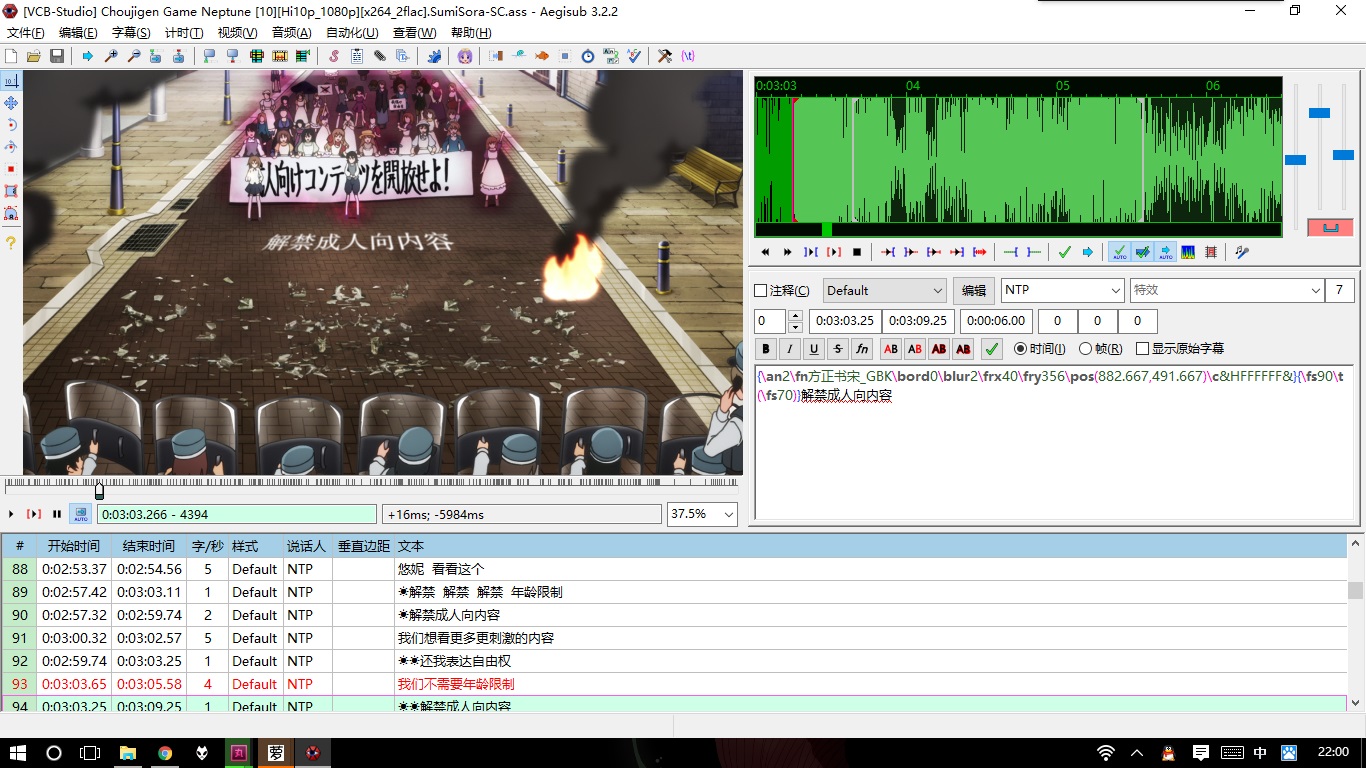The image size is (1366, 768).
Task: Increase layer number with up stepper
Action: (796, 316)
